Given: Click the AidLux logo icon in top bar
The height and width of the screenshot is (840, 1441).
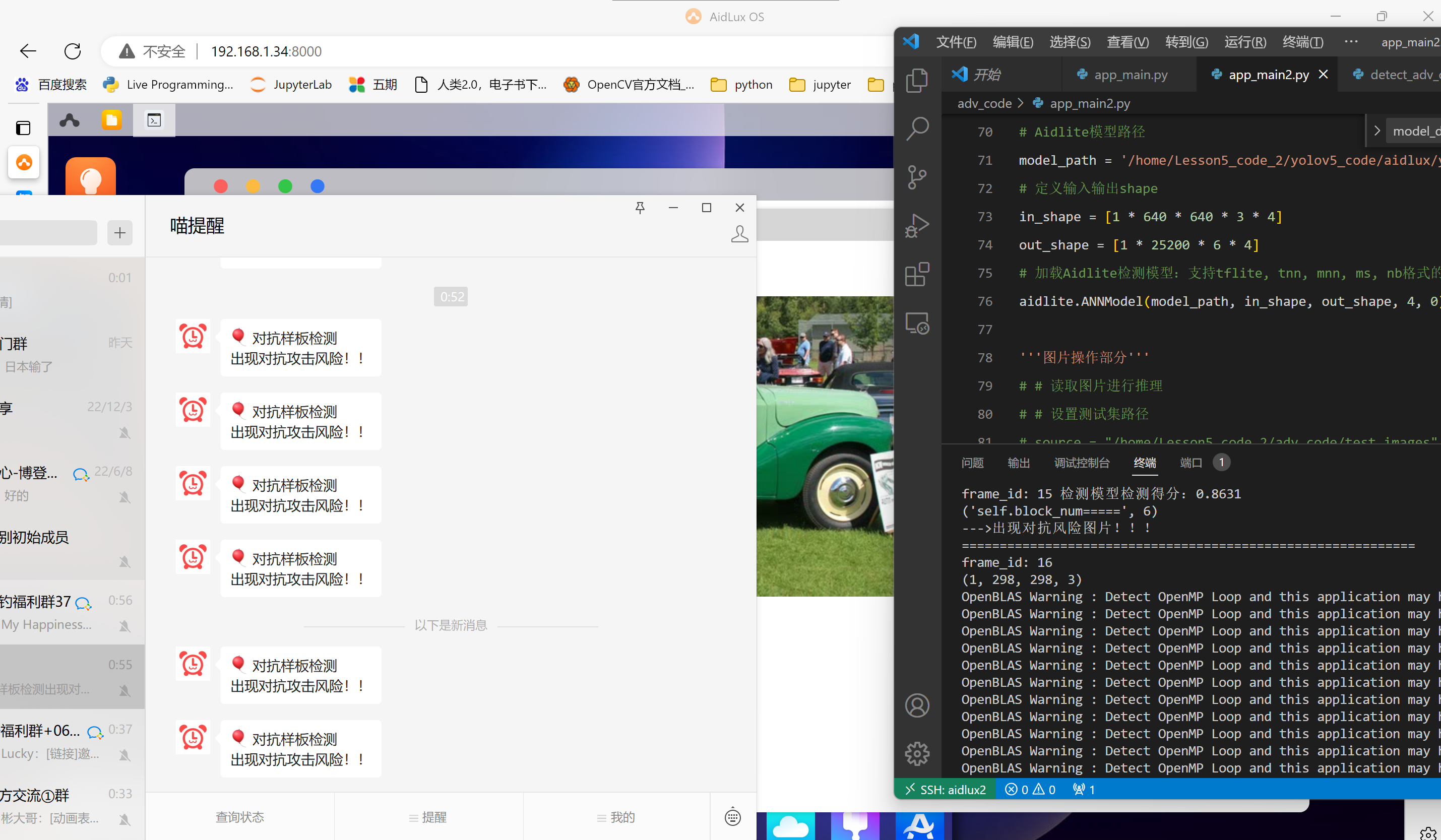Looking at the screenshot, I should [x=70, y=120].
